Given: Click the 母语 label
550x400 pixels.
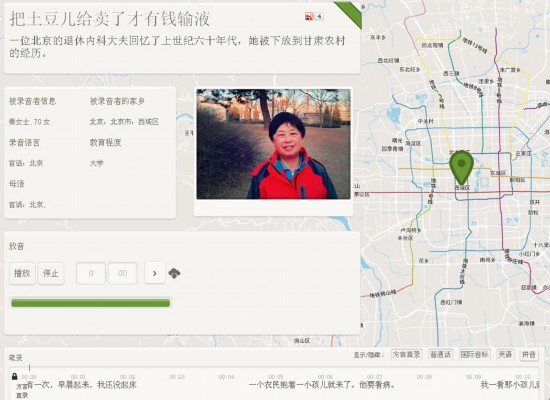Looking at the screenshot, I should [x=16, y=184].
